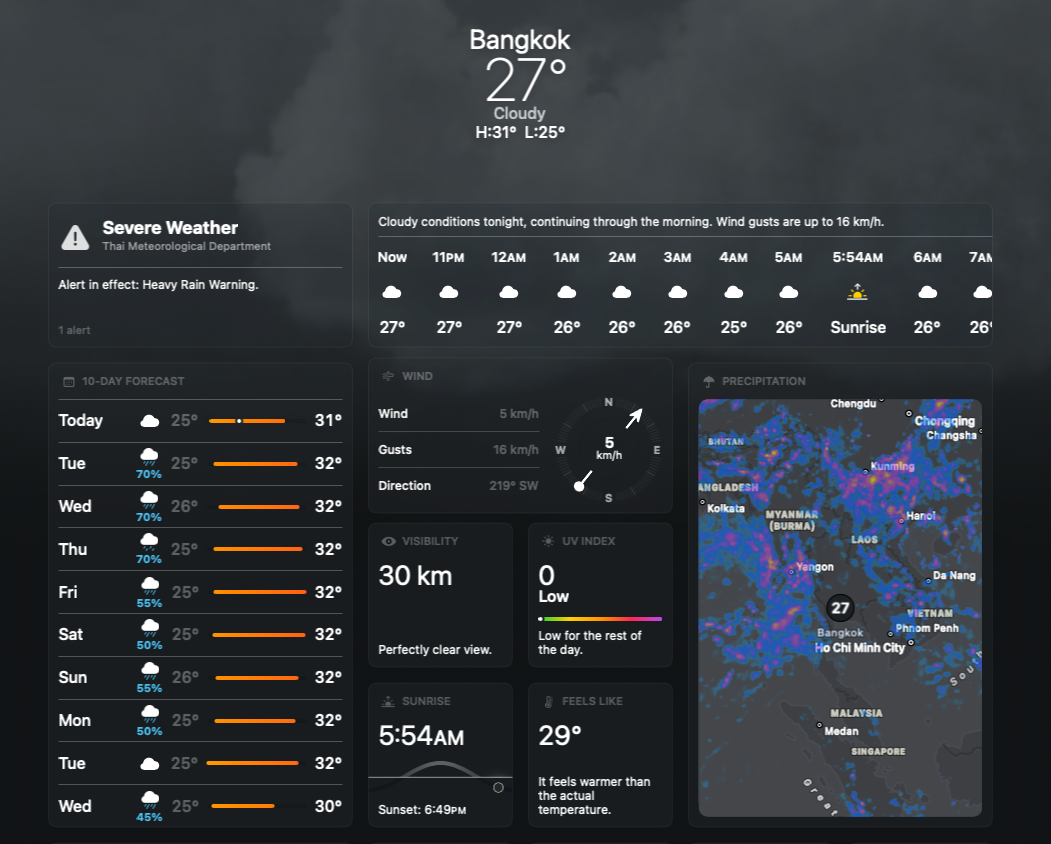Click the 45% rain icon in last Wed row

(x=149, y=800)
